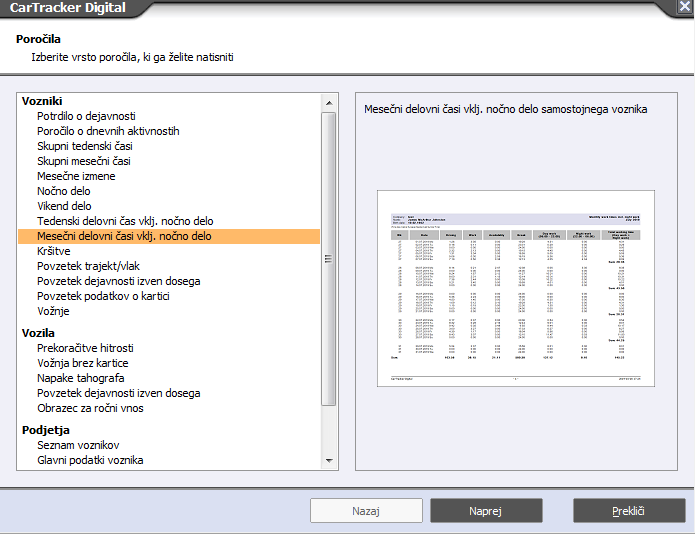
Task: Select Prekoračitve hitrosti under Vozila
Action: pyautogui.click(x=85, y=348)
